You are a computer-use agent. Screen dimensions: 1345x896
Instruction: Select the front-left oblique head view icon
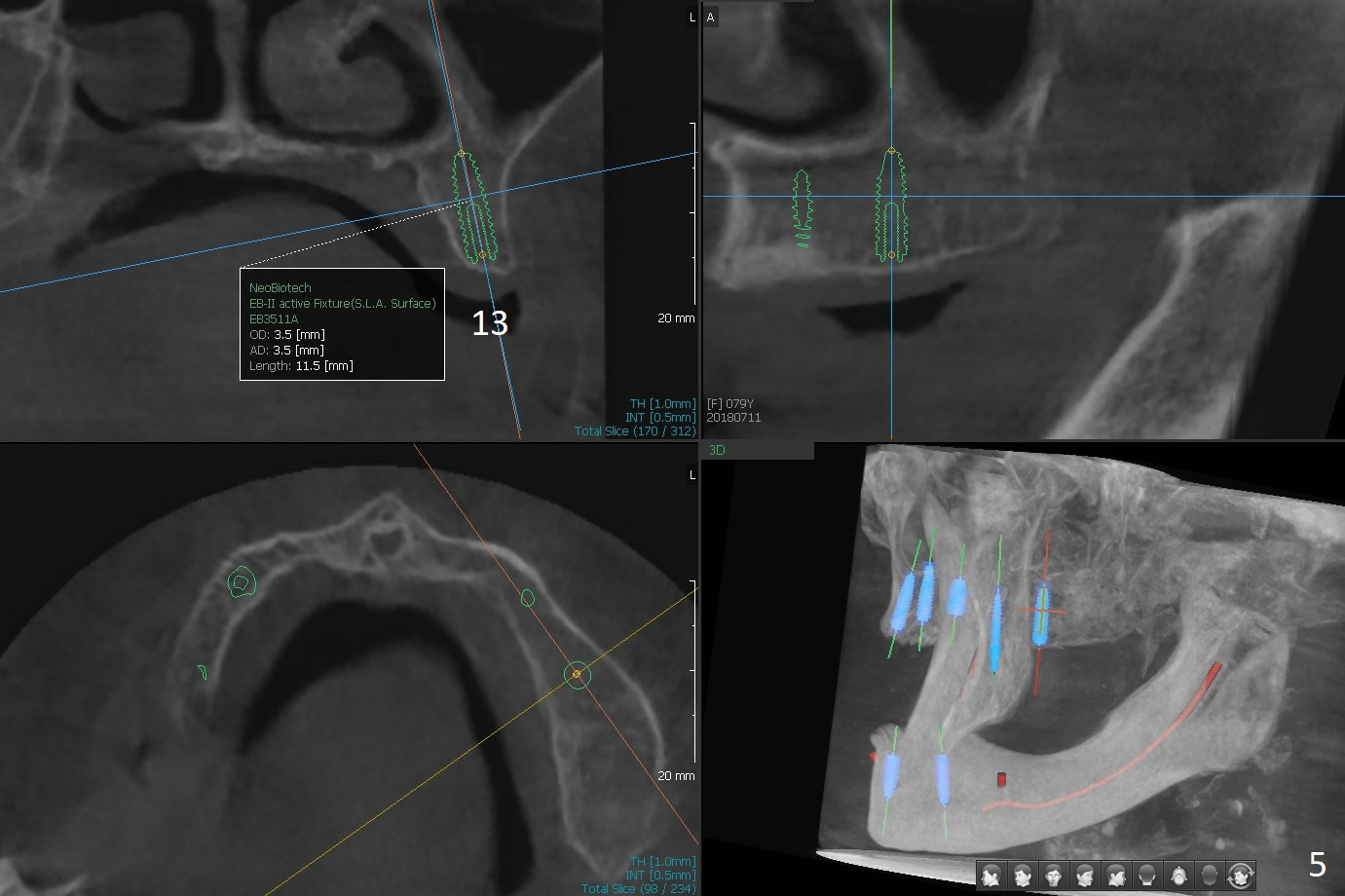click(1023, 875)
